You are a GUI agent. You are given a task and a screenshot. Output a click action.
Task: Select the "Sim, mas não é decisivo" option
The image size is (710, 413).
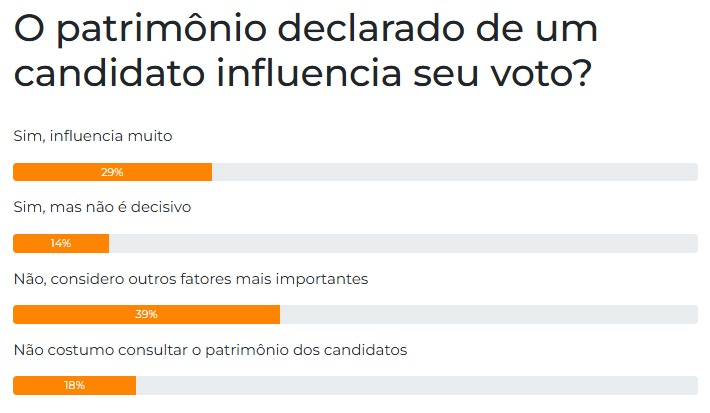pyautogui.click(x=102, y=207)
